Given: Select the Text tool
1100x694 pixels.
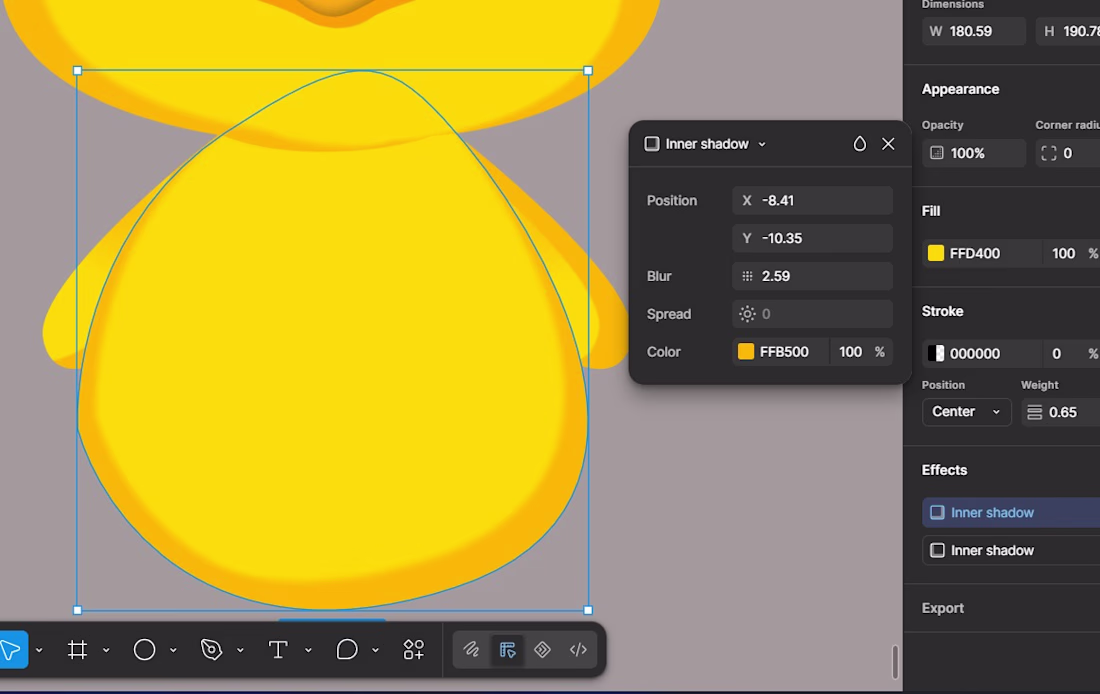Looking at the screenshot, I should pos(279,650).
